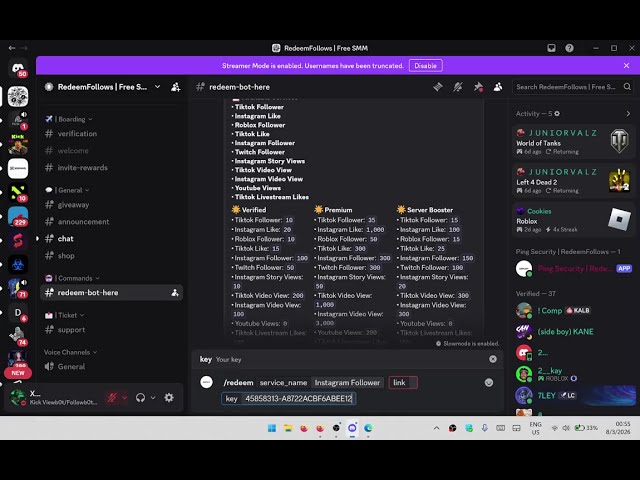The image size is (640, 480).
Task: Open headphone output options arrow
Action: [153, 398]
